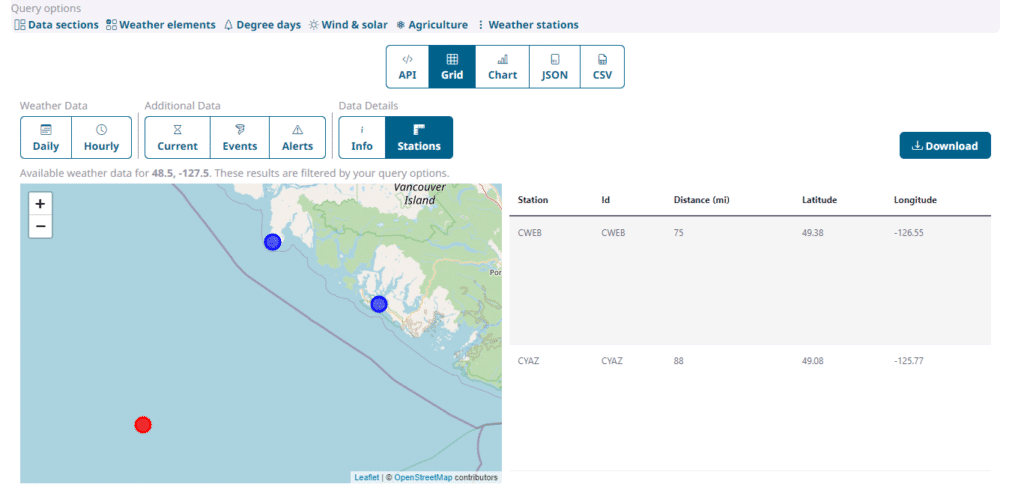
Task: Switch to the API view
Action: click(x=407, y=67)
